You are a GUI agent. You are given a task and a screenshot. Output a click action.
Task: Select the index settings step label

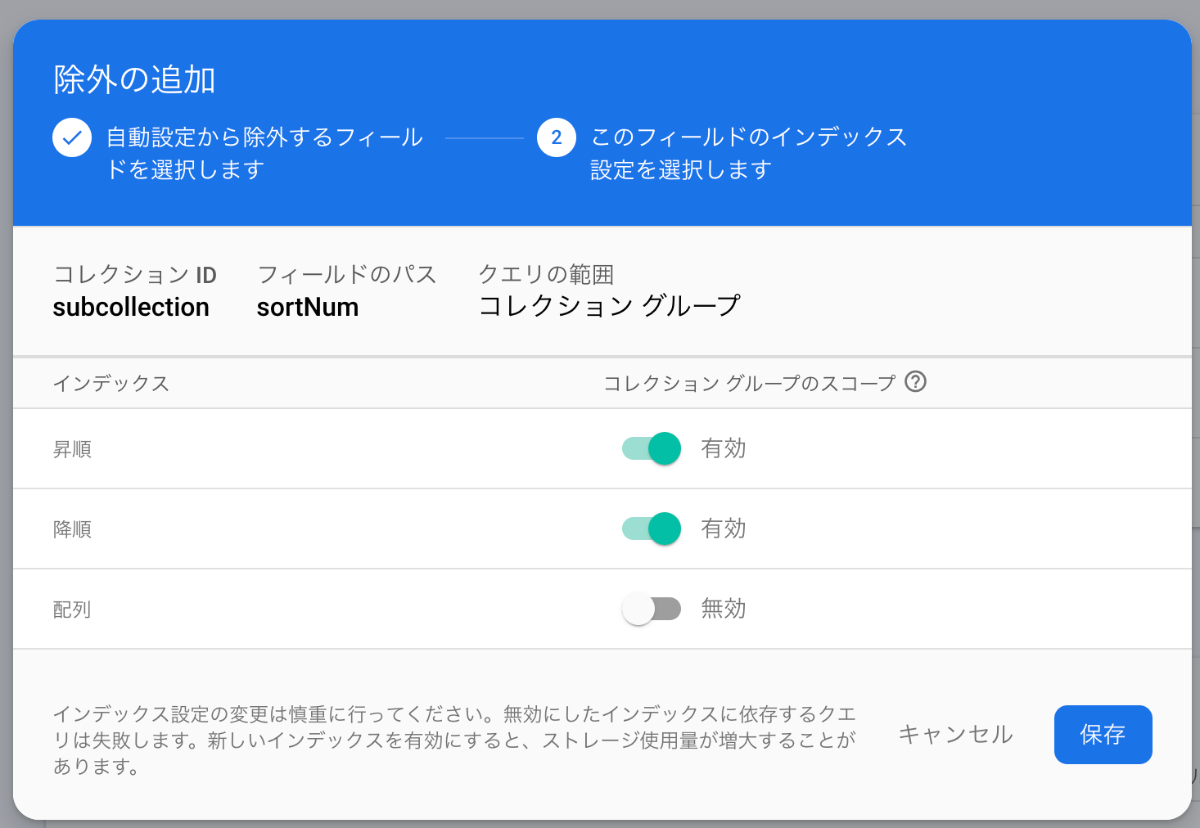click(748, 153)
